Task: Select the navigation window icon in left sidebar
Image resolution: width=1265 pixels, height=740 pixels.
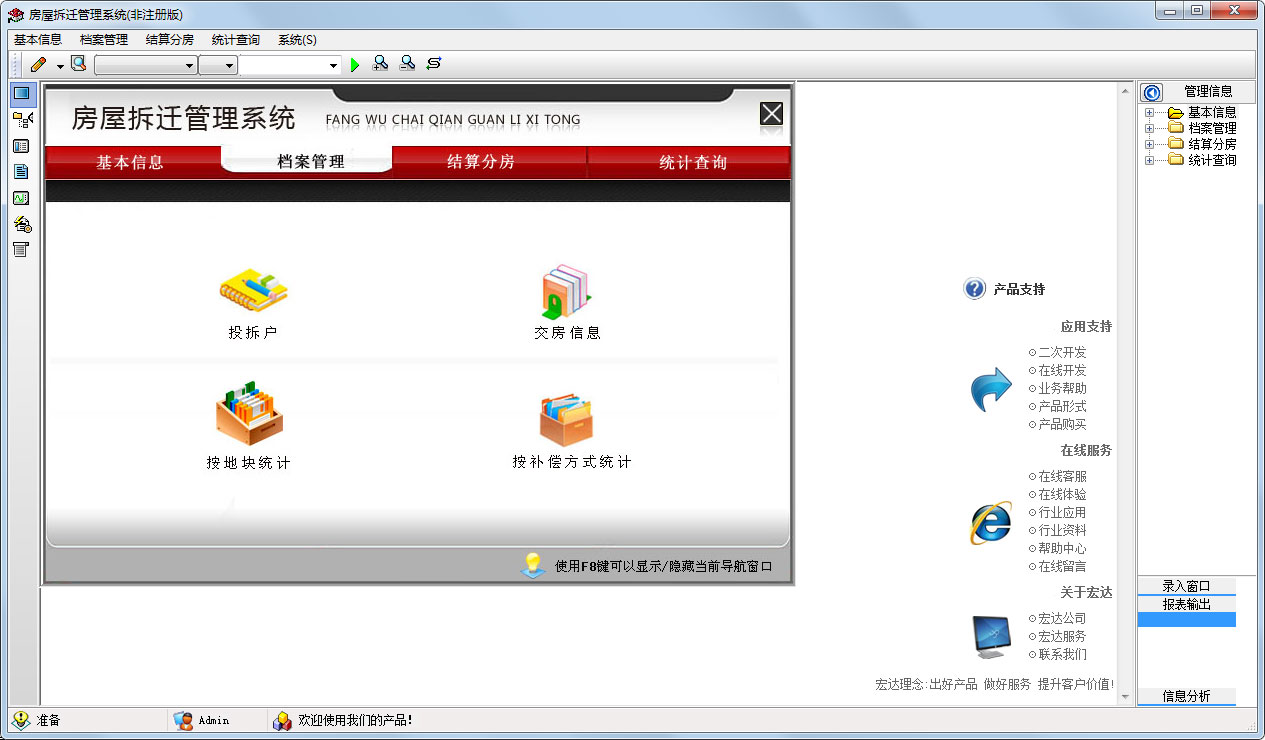Action: click(22, 94)
